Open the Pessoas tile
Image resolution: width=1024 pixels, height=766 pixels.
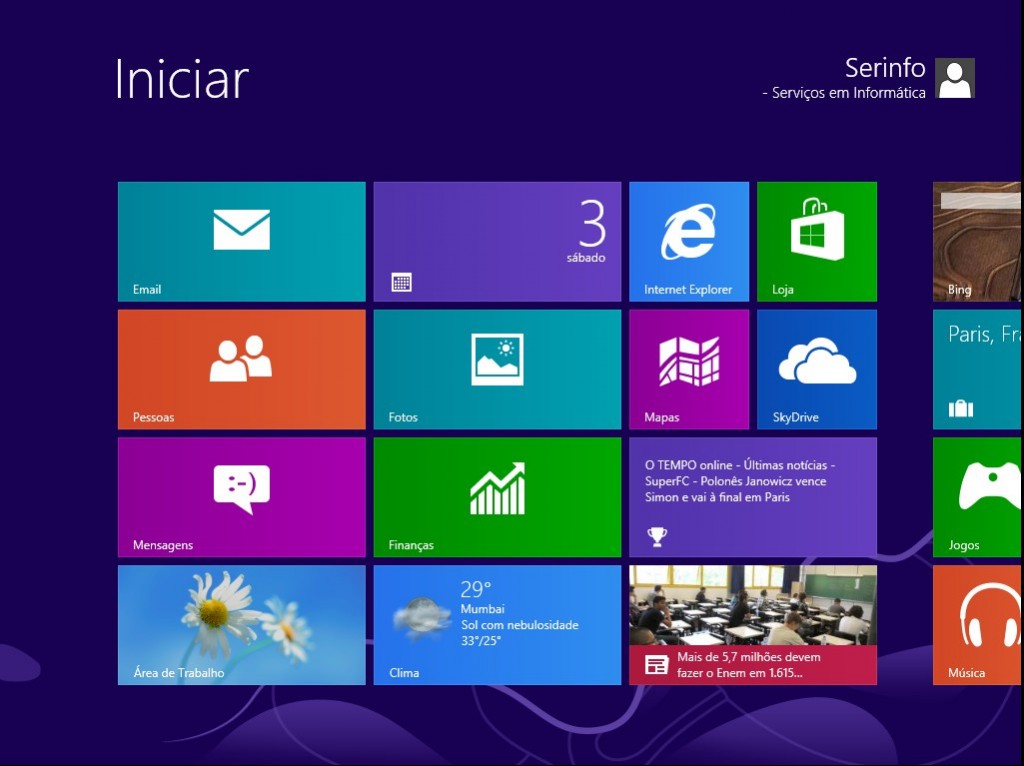[x=241, y=369]
